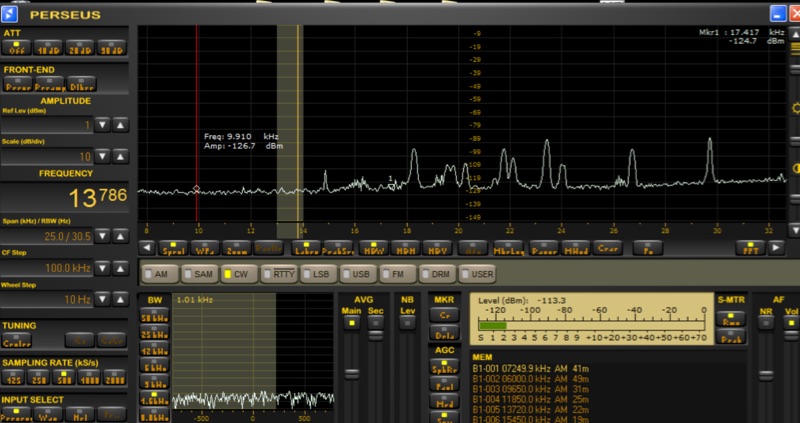
Task: Select AM demodulation mode
Action: 160,274
